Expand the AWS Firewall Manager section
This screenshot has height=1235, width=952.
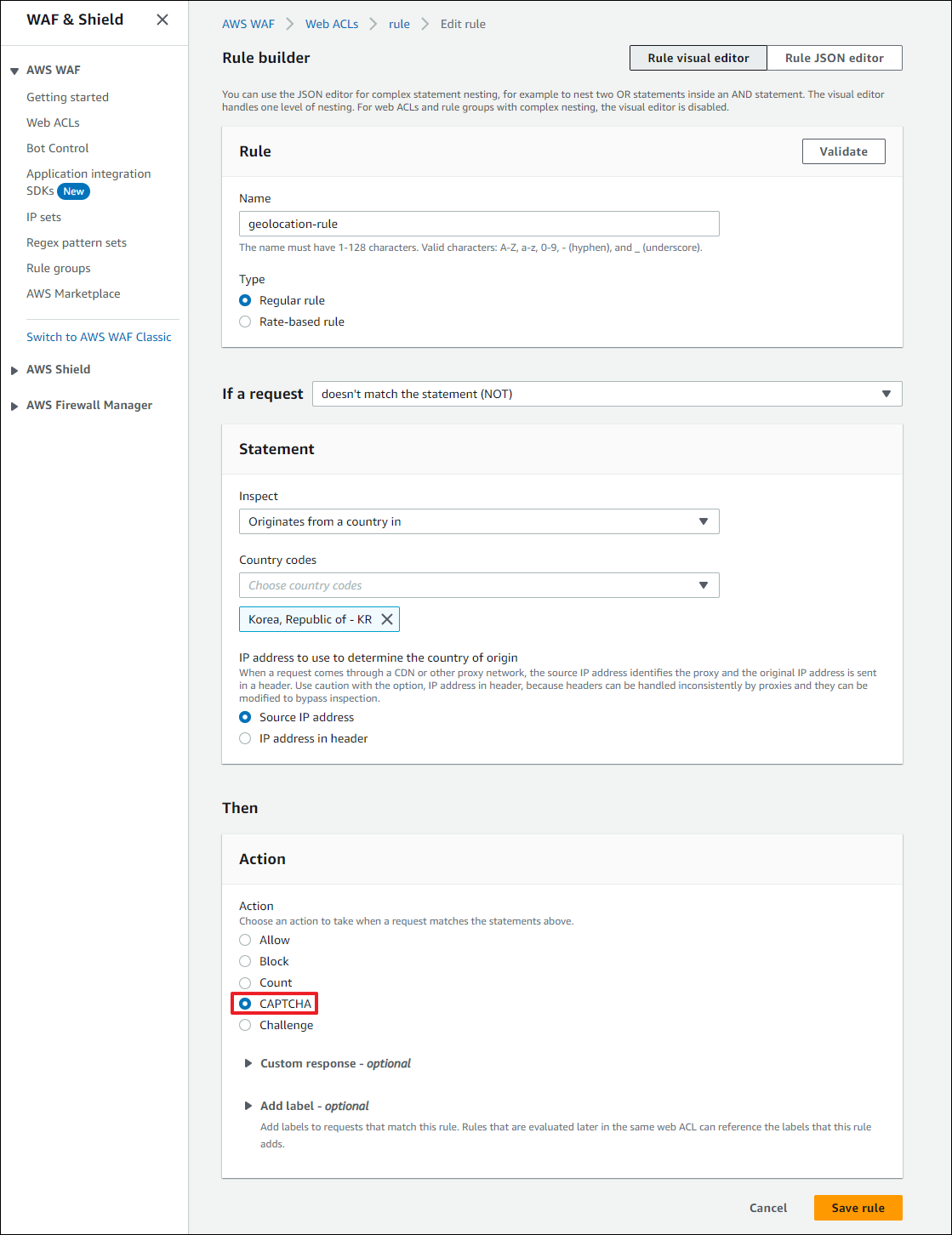(x=14, y=406)
